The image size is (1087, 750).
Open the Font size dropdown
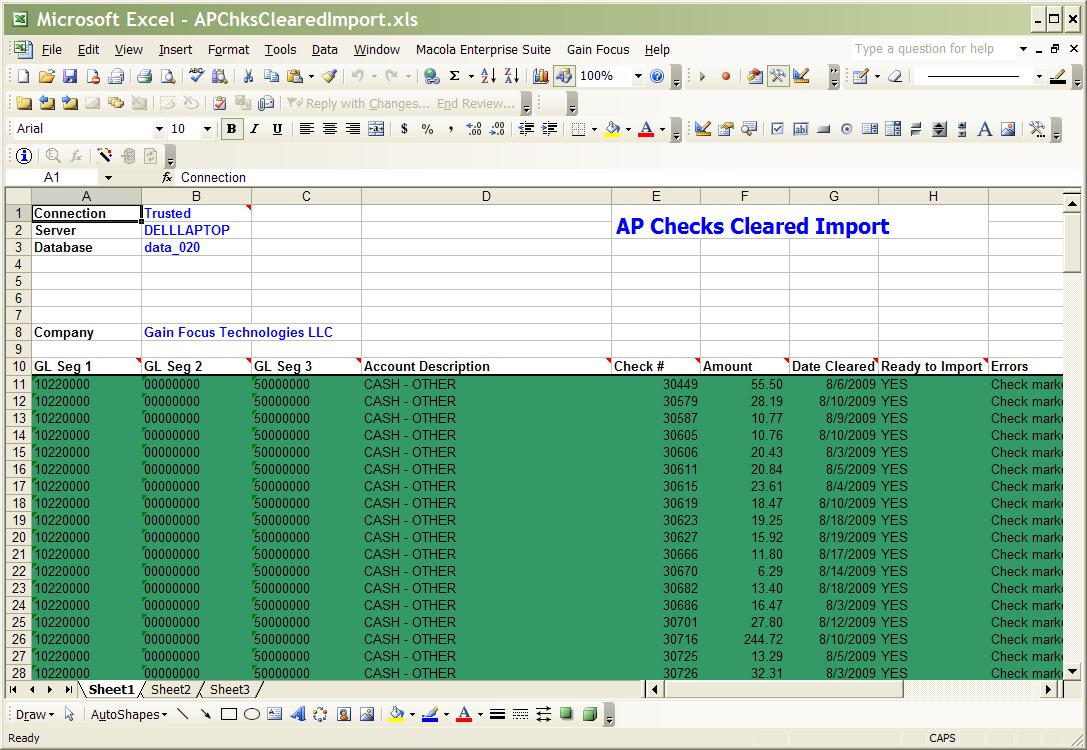click(207, 129)
